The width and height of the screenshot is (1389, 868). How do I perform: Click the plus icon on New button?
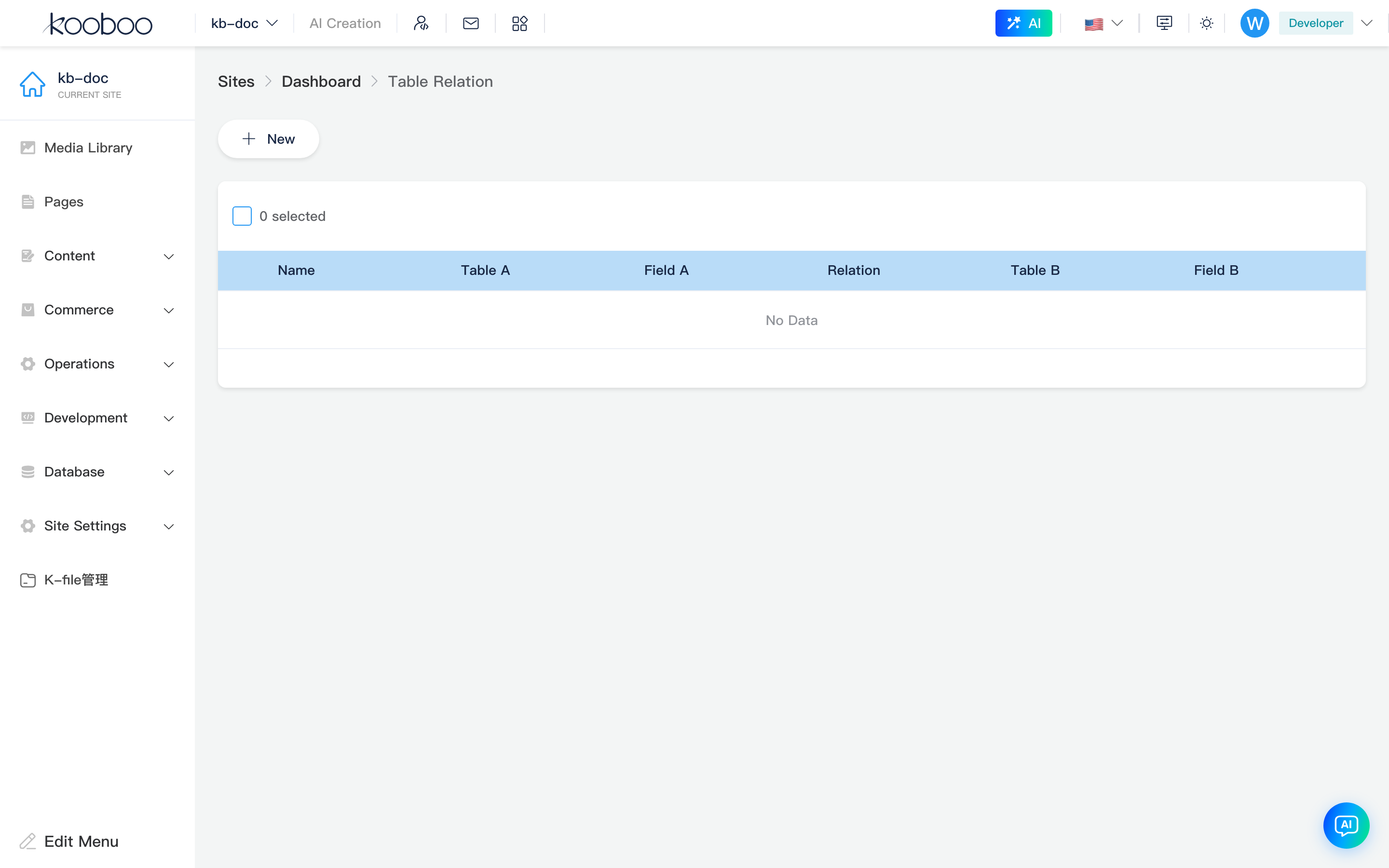tap(248, 139)
